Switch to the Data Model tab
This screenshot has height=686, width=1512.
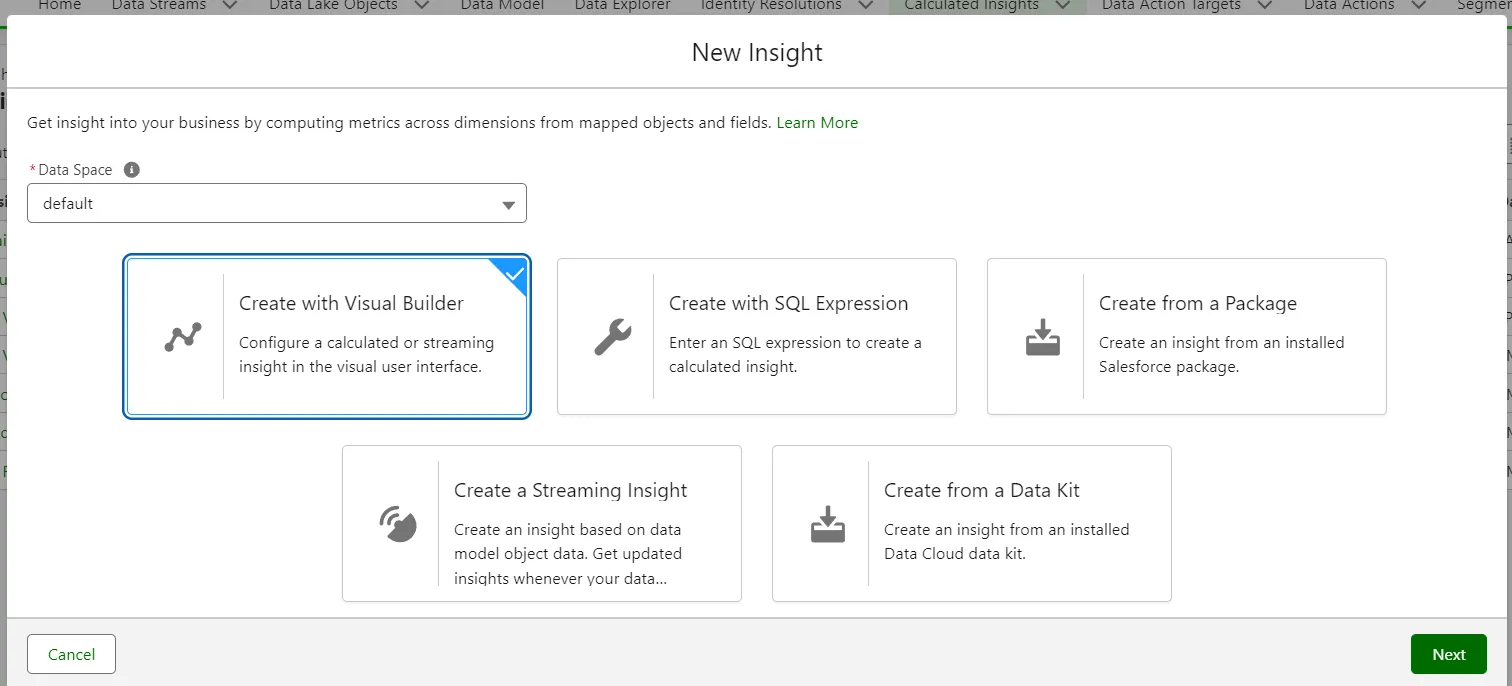click(x=502, y=6)
